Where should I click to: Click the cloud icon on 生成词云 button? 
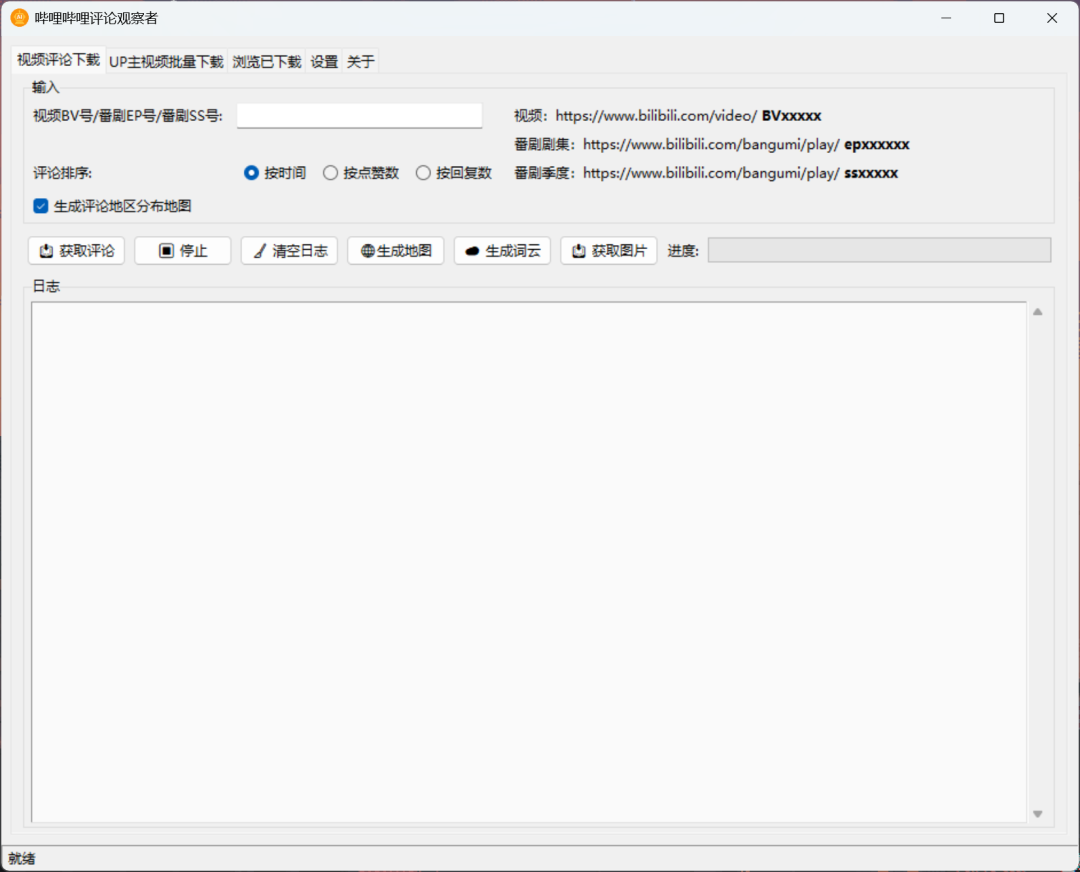click(471, 250)
